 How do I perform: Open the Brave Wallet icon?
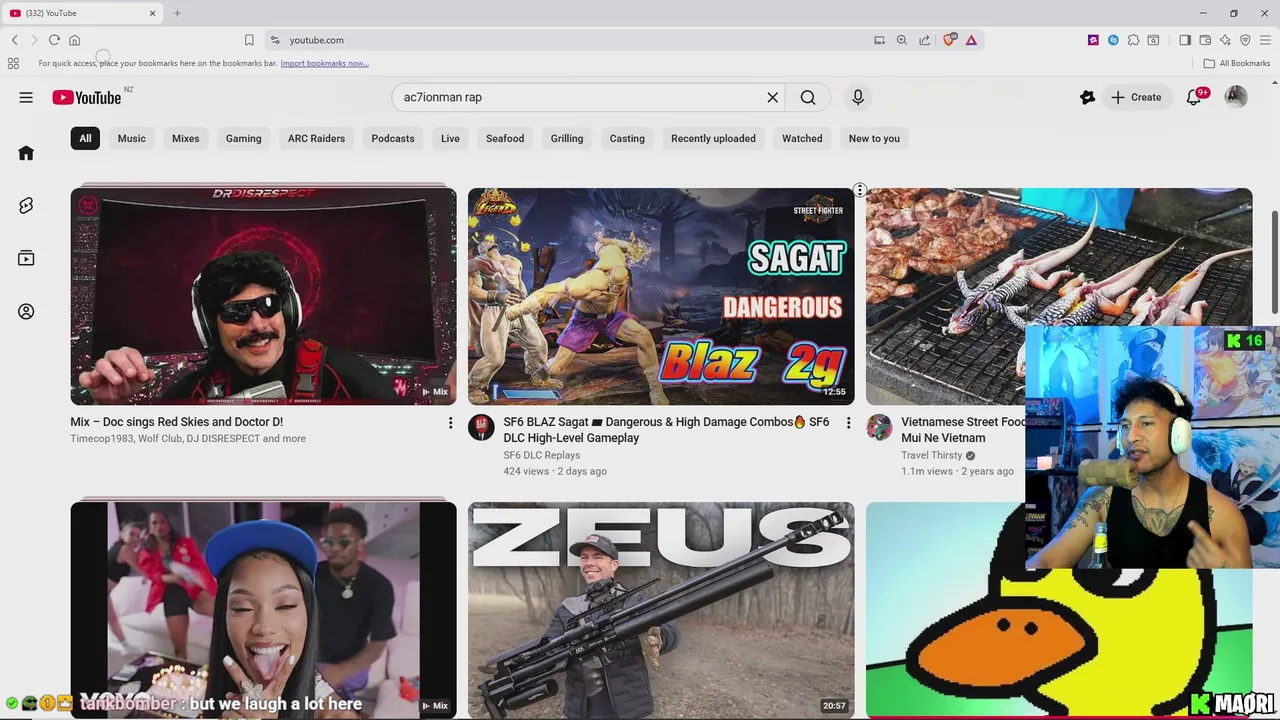coord(1205,40)
